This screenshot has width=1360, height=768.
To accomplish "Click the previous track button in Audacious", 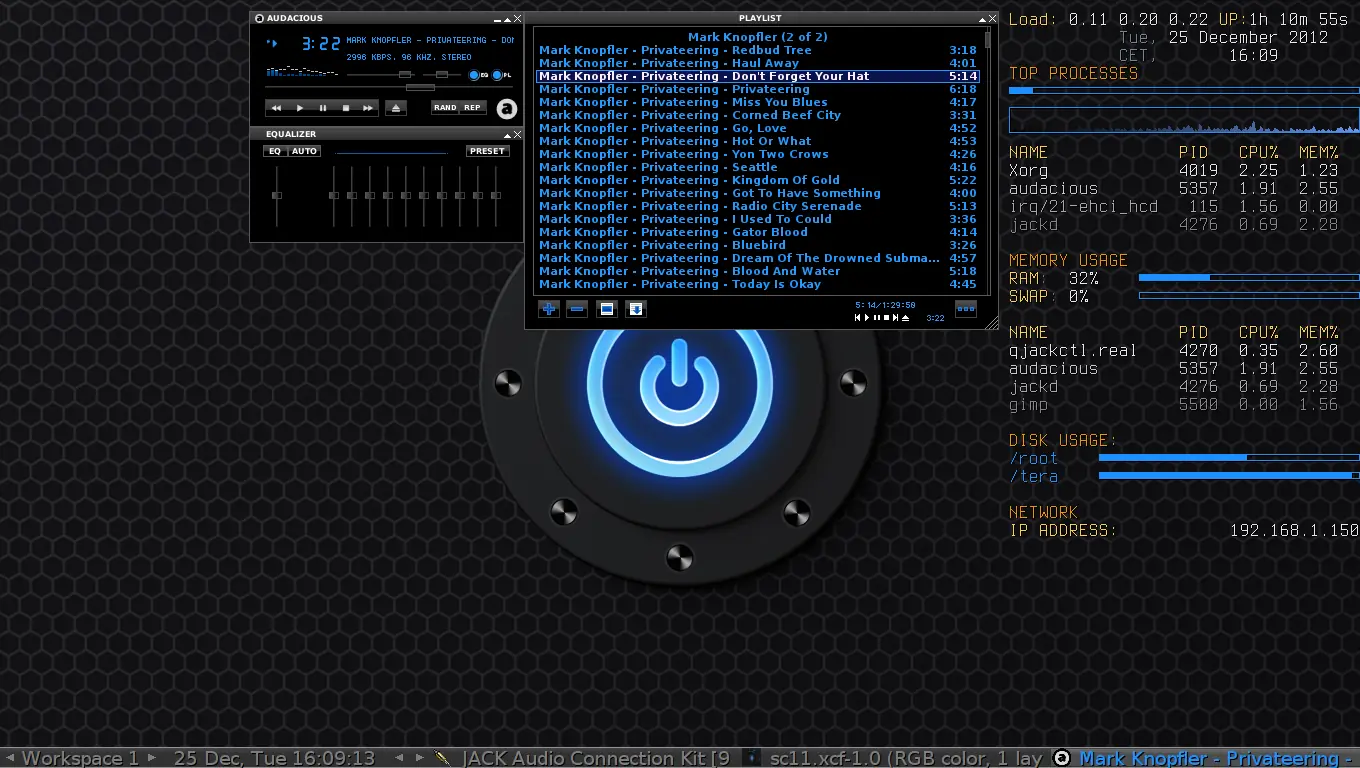I will (x=276, y=108).
